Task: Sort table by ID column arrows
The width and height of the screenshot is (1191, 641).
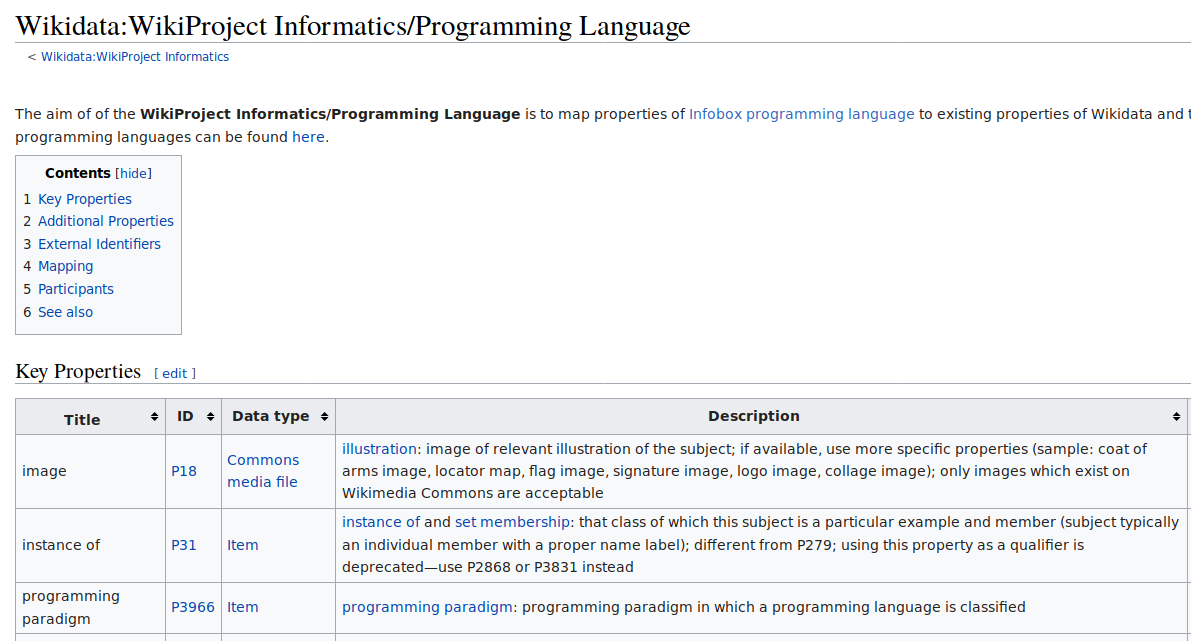Action: [210, 417]
